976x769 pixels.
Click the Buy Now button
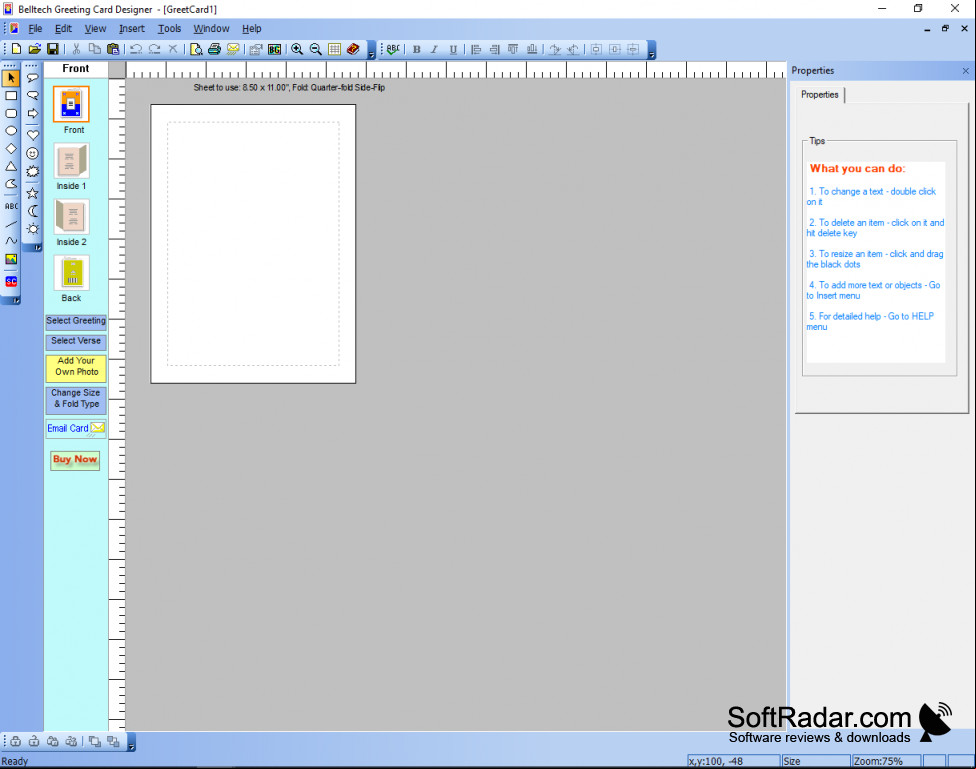(x=75, y=460)
